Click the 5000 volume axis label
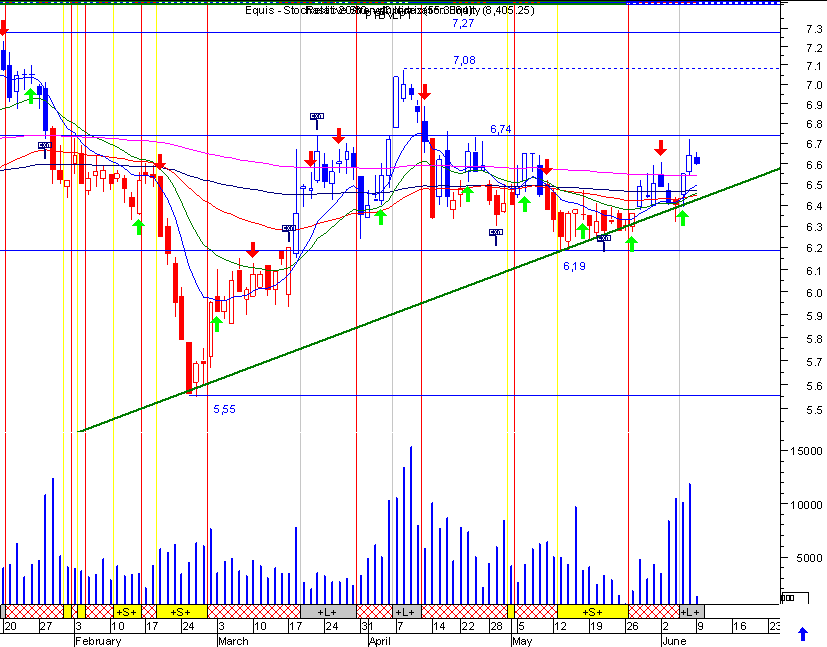This screenshot has width=827, height=647. (810, 558)
